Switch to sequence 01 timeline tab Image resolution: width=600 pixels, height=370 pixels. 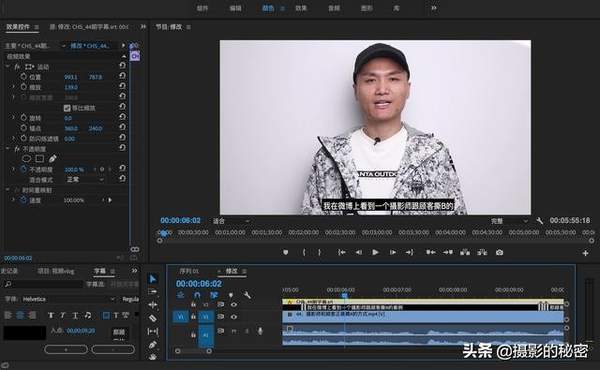[189, 271]
